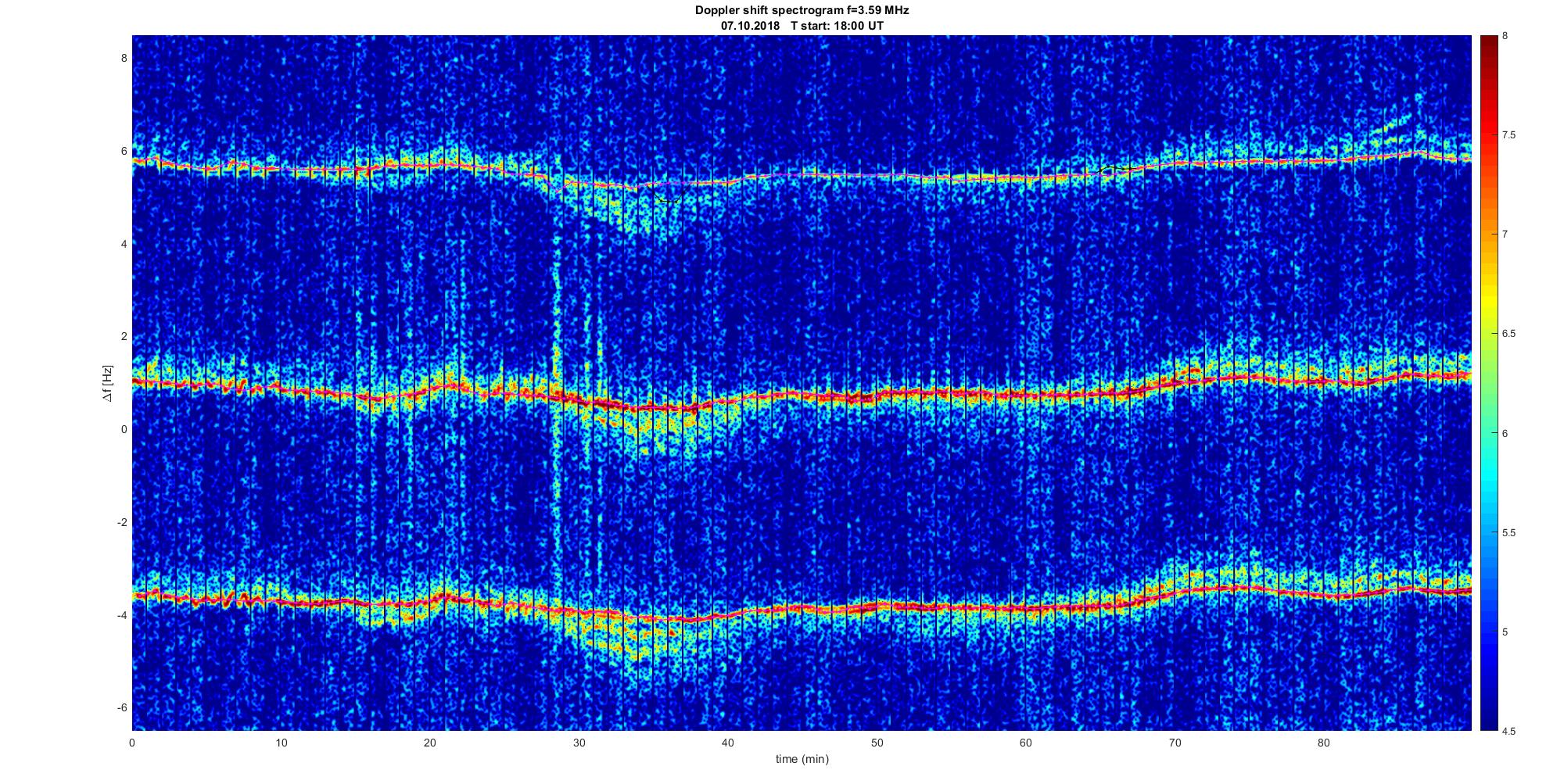Click the '8' tick on the Δf axis
This screenshot has width=1564, height=784.
click(124, 58)
